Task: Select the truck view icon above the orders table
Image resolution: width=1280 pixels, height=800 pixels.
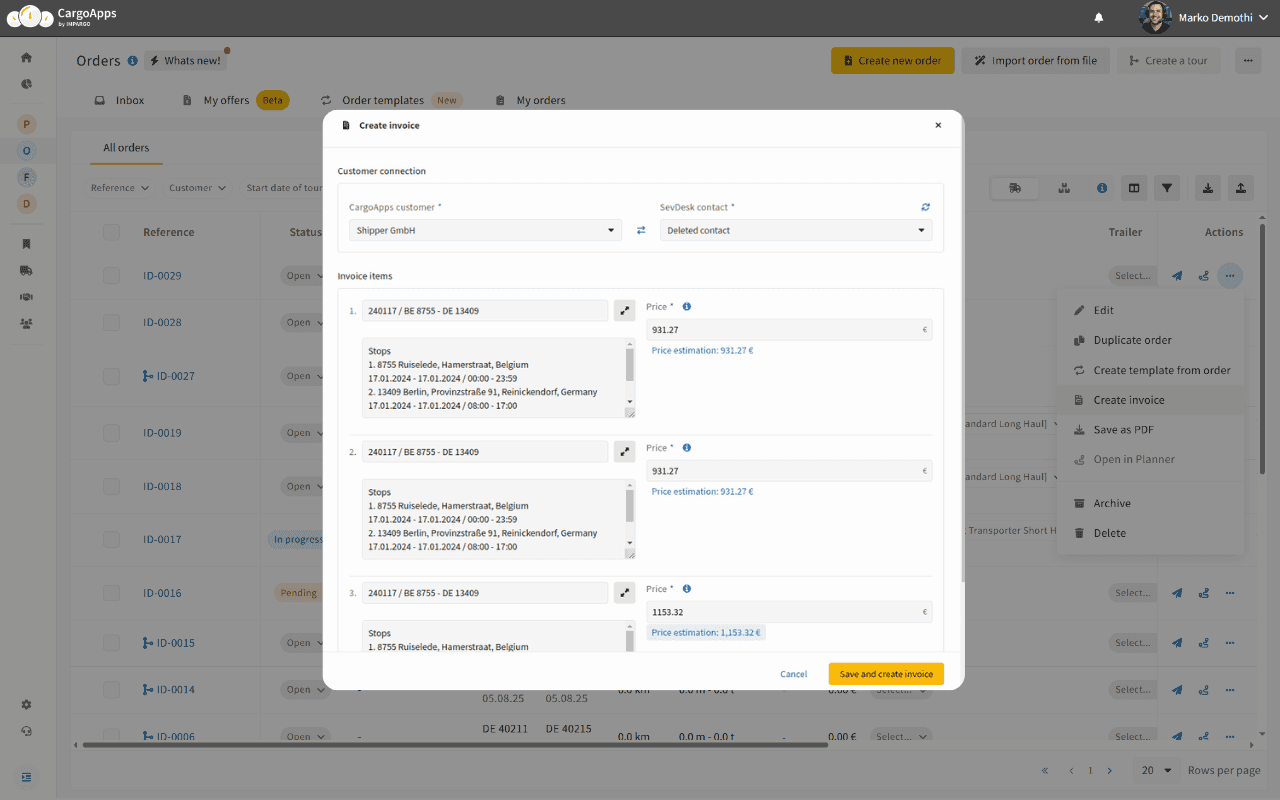Action: point(1013,187)
